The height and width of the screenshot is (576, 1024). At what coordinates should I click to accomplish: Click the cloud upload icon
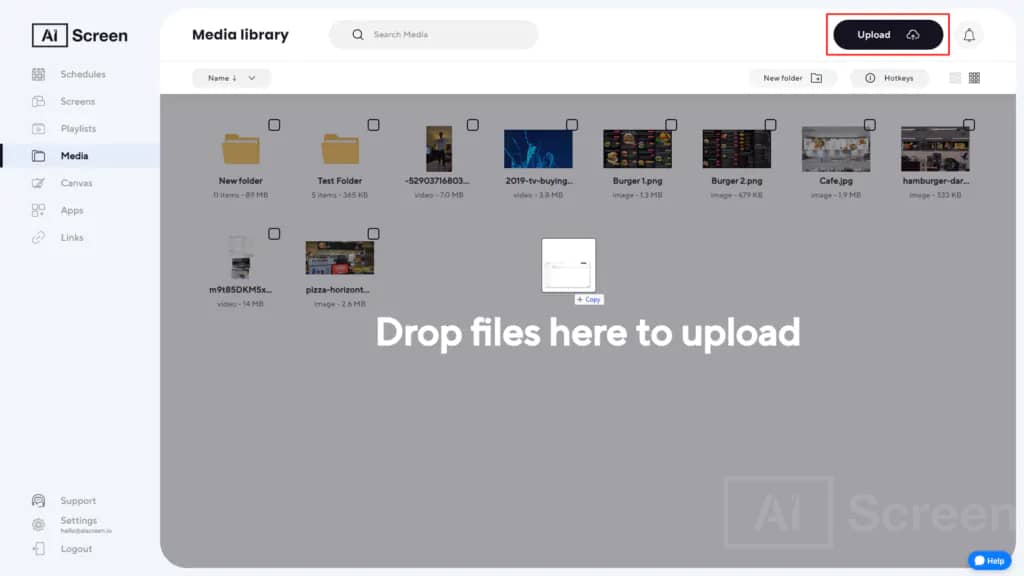click(913, 35)
